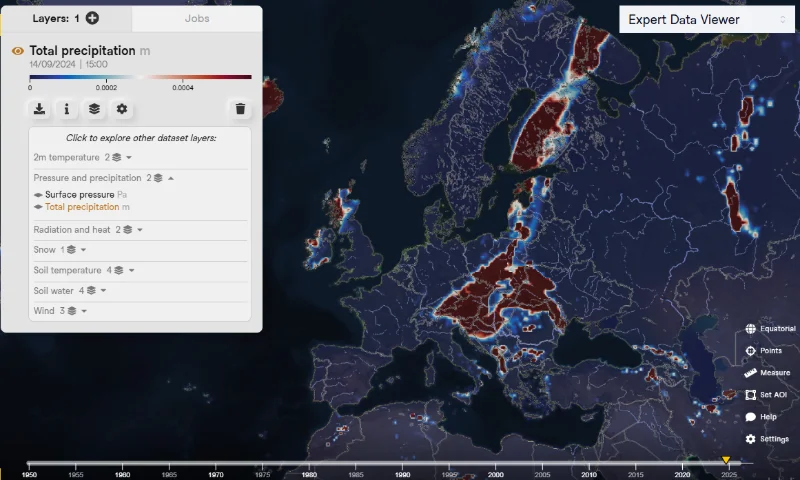
Task: Click 1970 on the timeline
Action: pos(216,474)
